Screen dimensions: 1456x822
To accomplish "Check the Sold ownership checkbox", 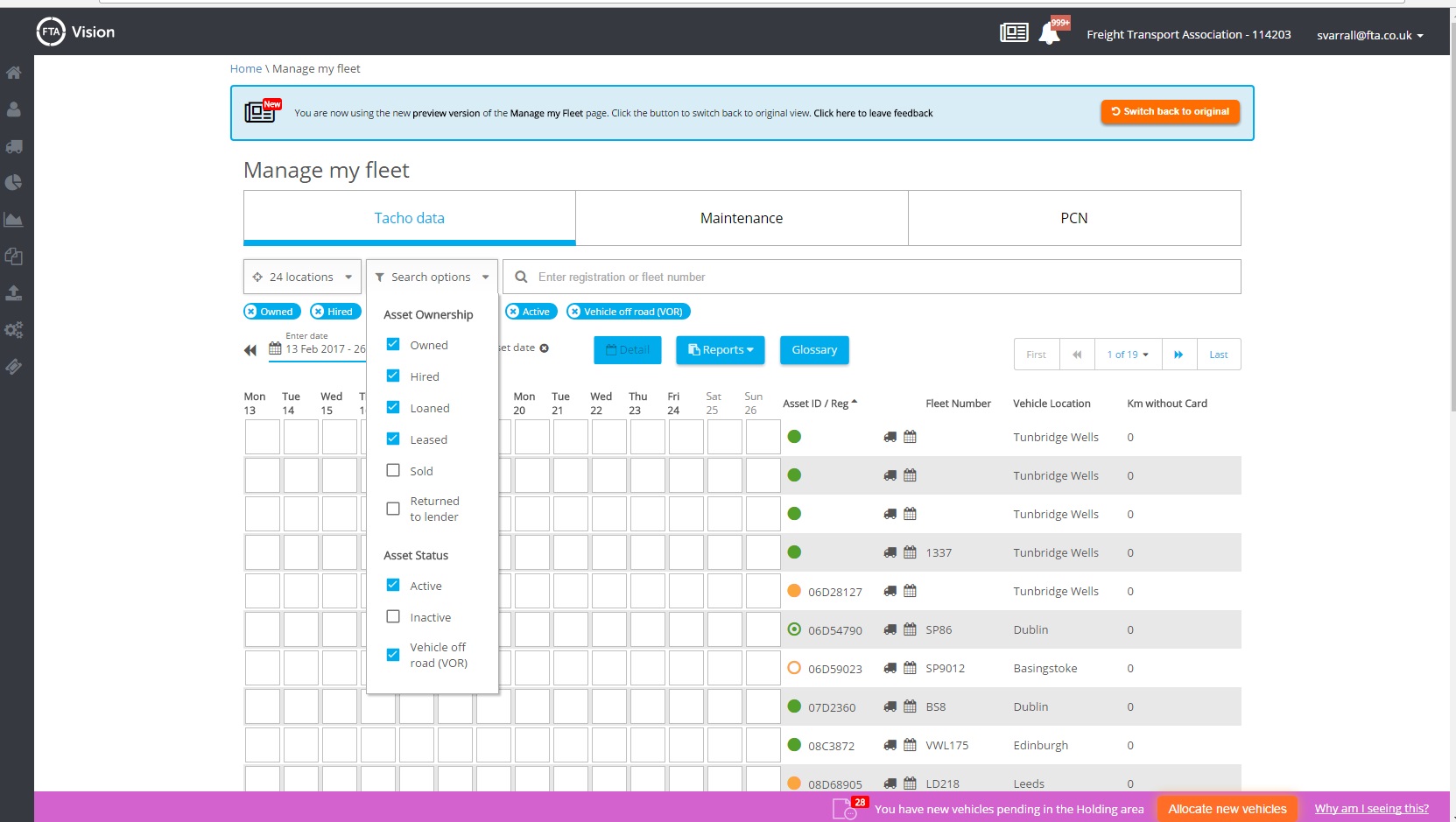I will click(x=393, y=470).
